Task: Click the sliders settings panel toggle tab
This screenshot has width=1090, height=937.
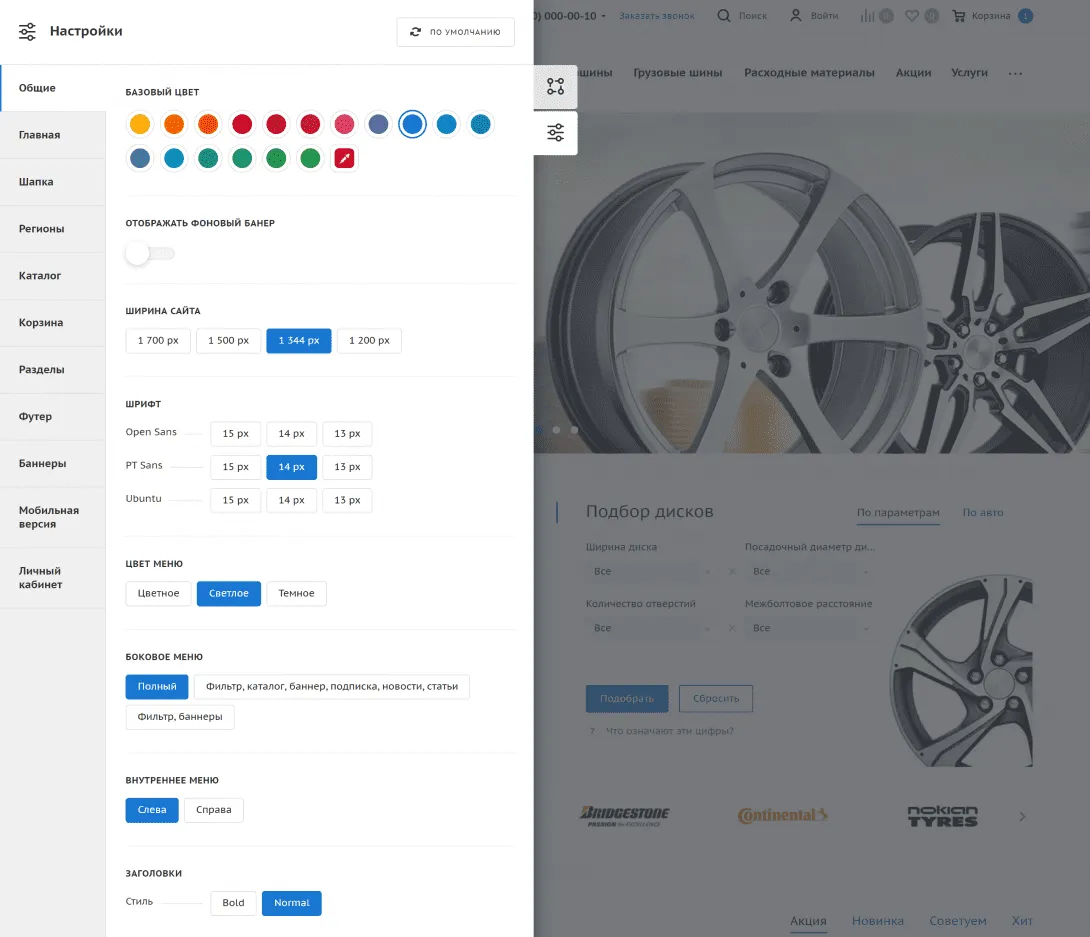Action: (x=555, y=132)
